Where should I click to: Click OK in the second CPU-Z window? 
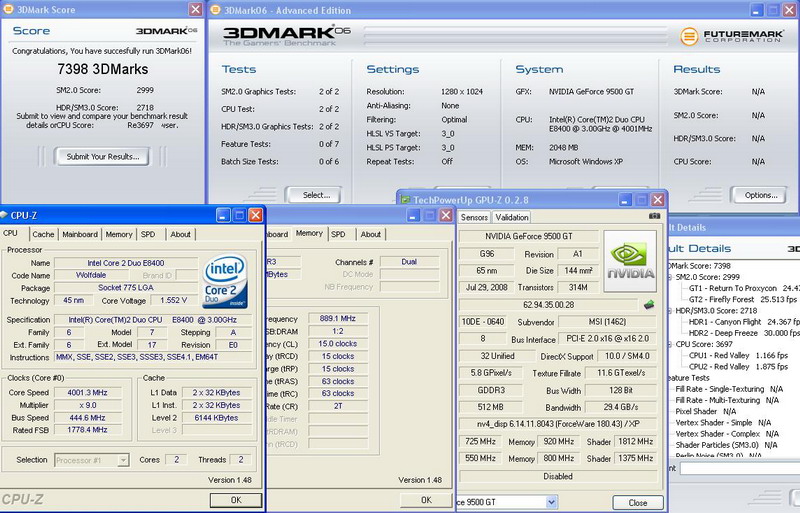426,500
